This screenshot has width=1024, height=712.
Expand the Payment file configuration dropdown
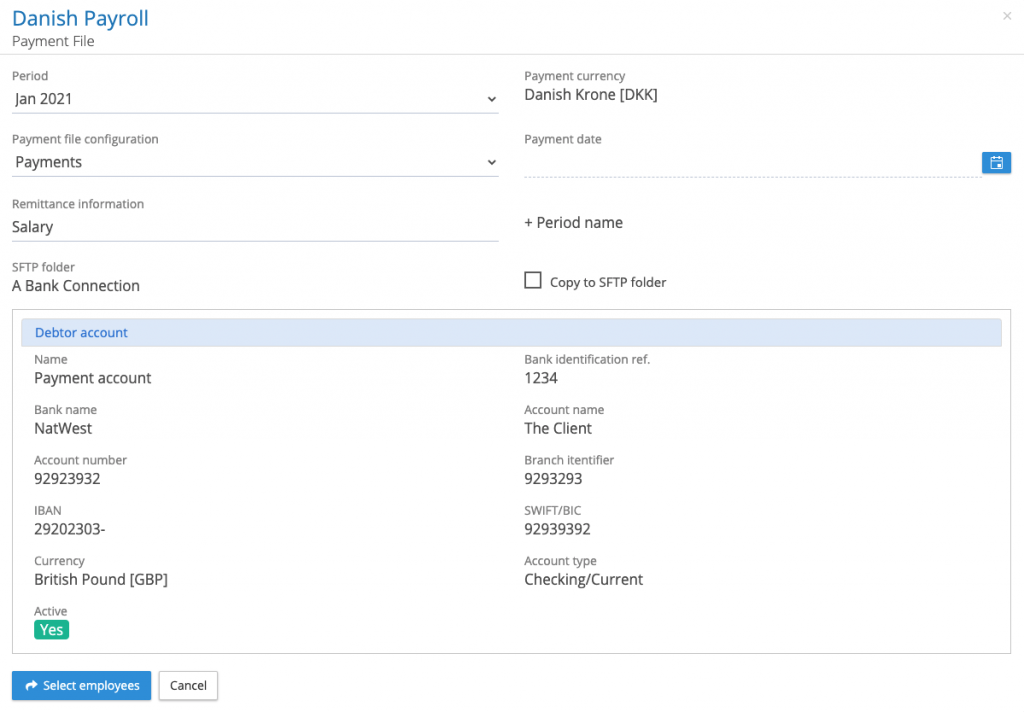click(255, 162)
